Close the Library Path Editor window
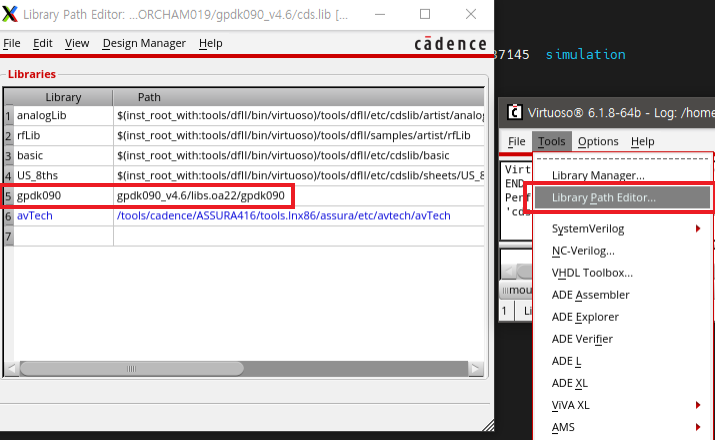The width and height of the screenshot is (715, 440). (x=471, y=15)
